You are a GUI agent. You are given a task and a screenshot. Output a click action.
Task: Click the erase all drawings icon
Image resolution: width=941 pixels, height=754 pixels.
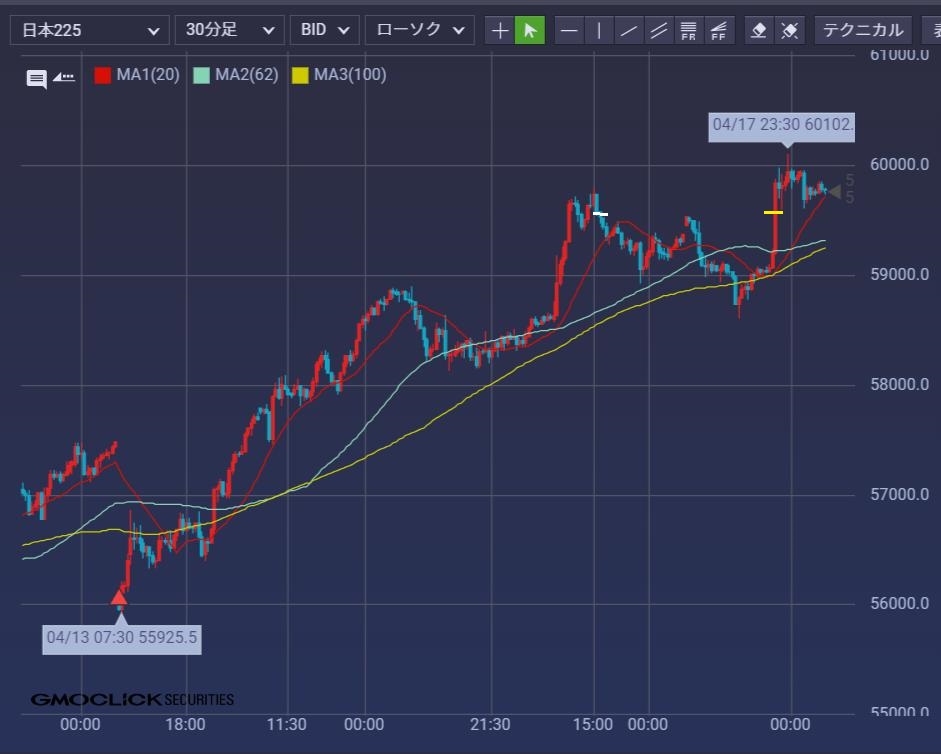(789, 30)
